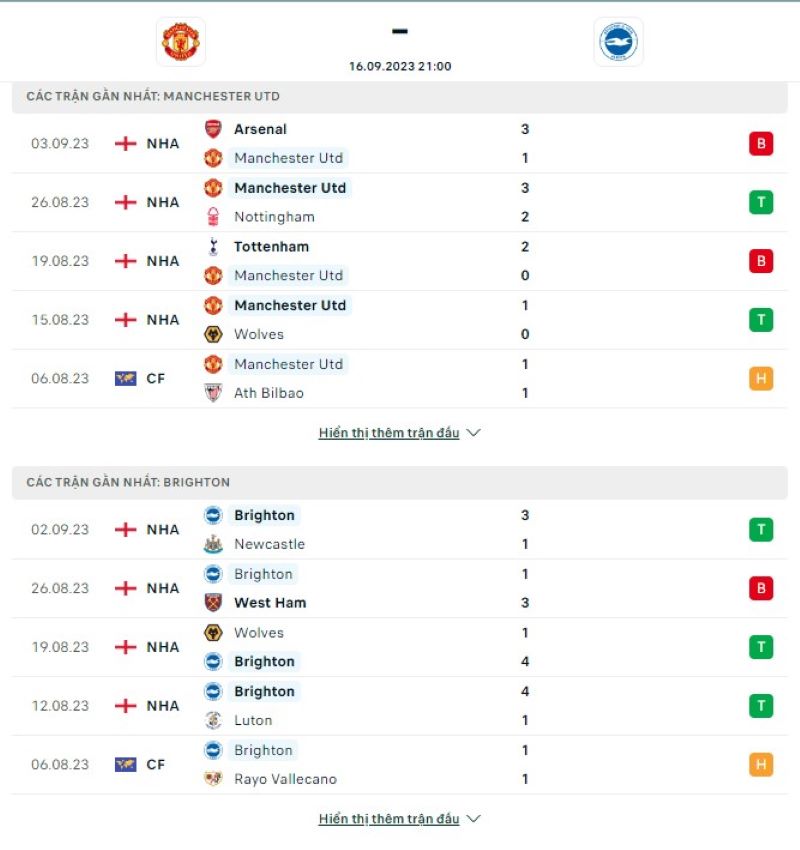Select the 'CÁC TRẬN GẦN NHẤT: BRIGHTON' header
The image size is (800, 850).
tap(130, 482)
